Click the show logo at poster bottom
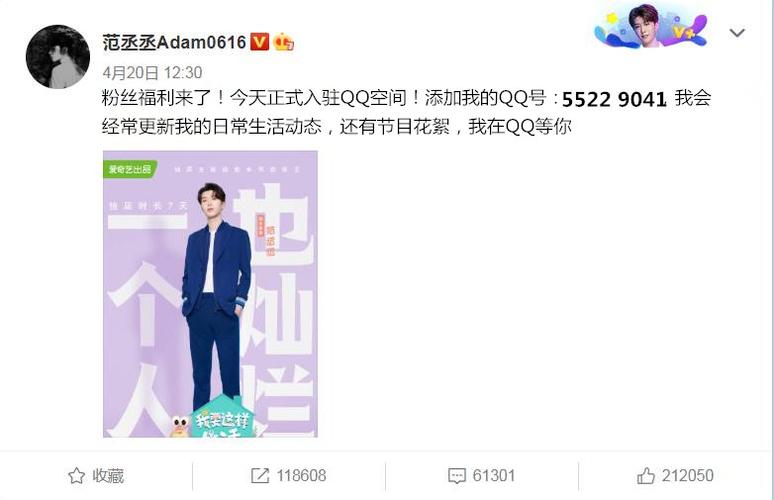The height and width of the screenshot is (500, 774). click(x=221, y=420)
